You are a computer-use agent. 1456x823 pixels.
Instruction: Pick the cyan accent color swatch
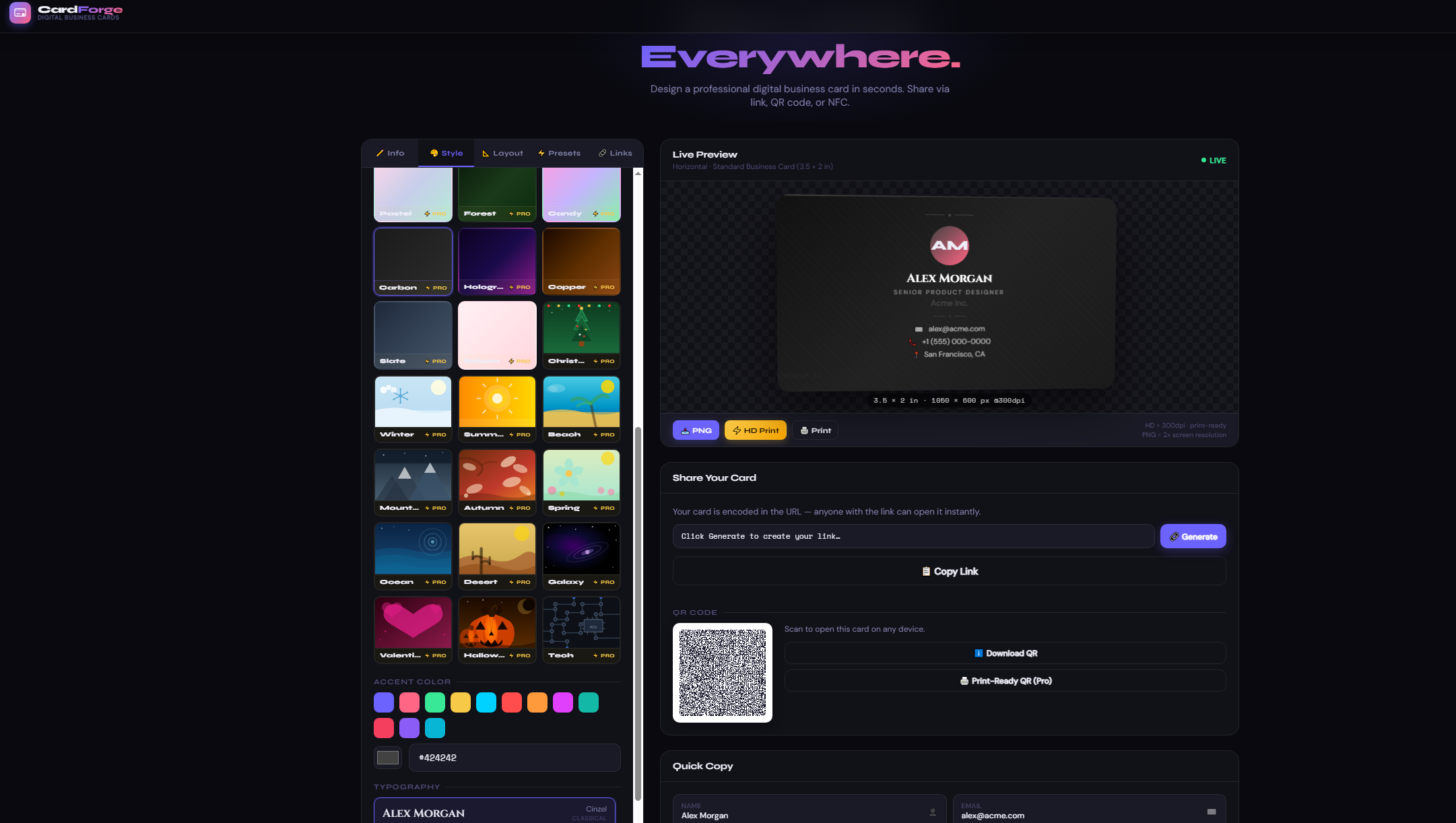click(486, 702)
